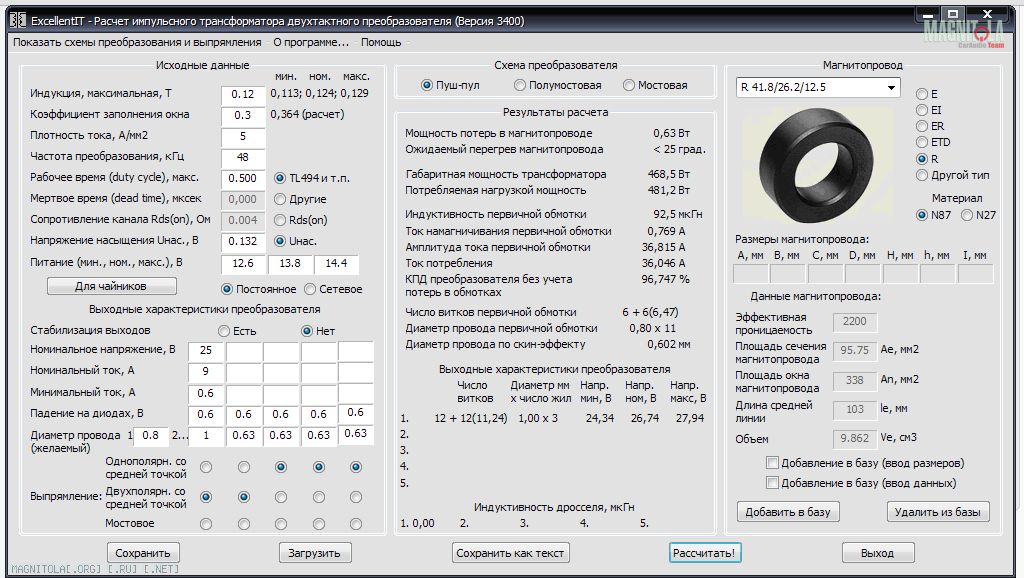1024x578 pixels.
Task: Select bridge rectification for second output
Action: [244, 524]
